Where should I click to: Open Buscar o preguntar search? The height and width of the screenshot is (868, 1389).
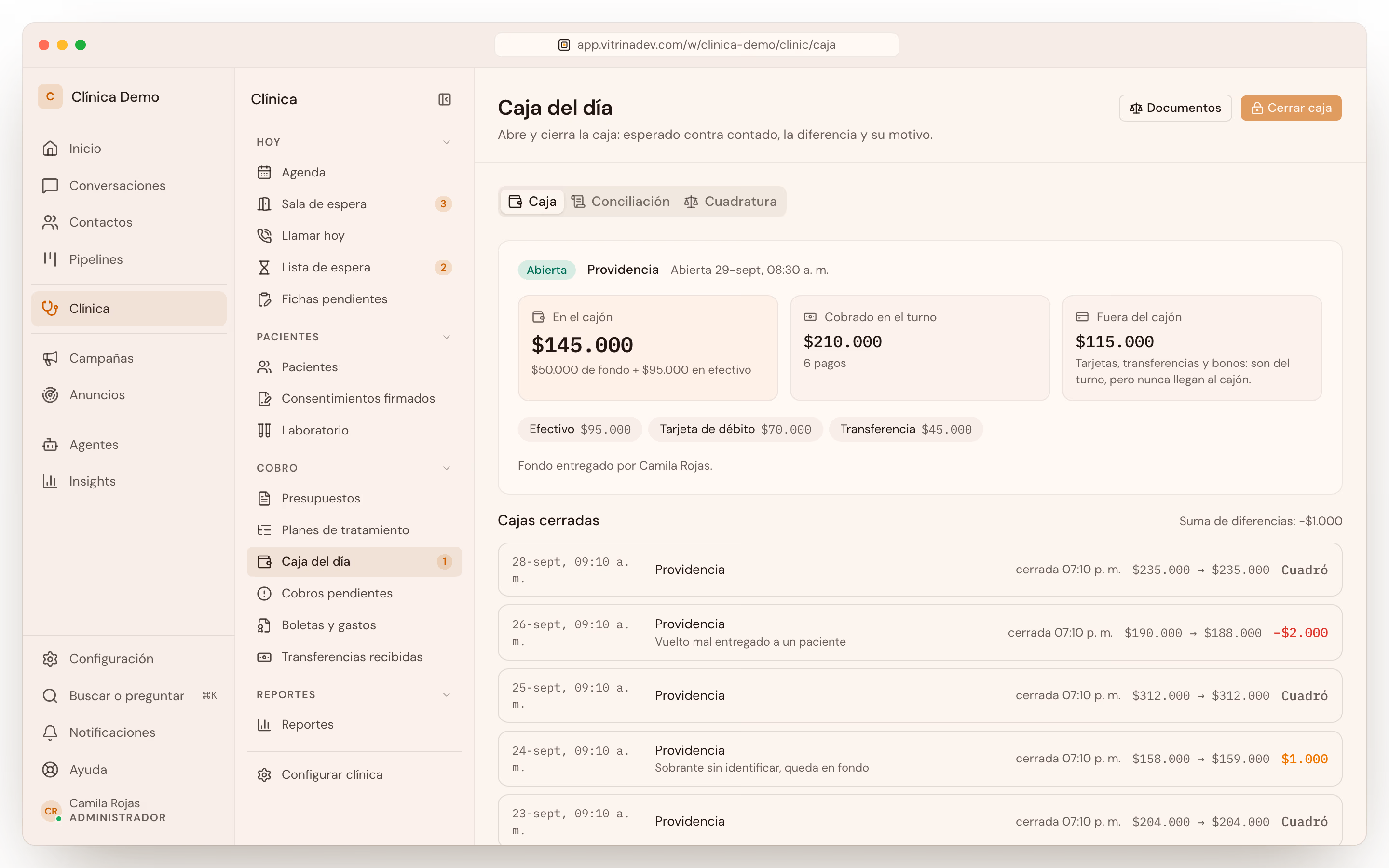[x=129, y=696]
